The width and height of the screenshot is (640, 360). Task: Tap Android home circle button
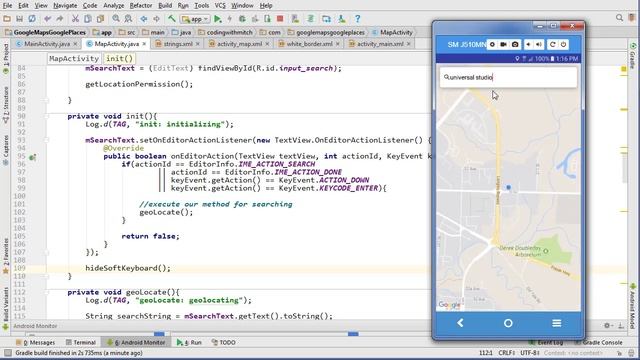click(508, 323)
